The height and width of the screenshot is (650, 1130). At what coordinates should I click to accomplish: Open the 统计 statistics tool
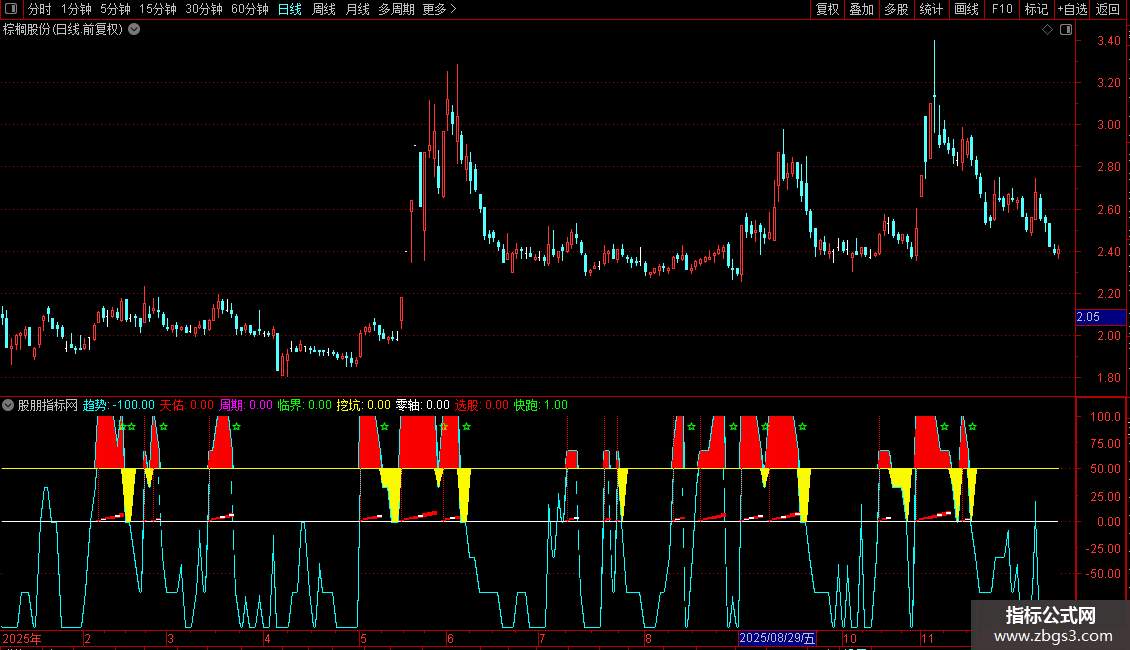click(931, 9)
